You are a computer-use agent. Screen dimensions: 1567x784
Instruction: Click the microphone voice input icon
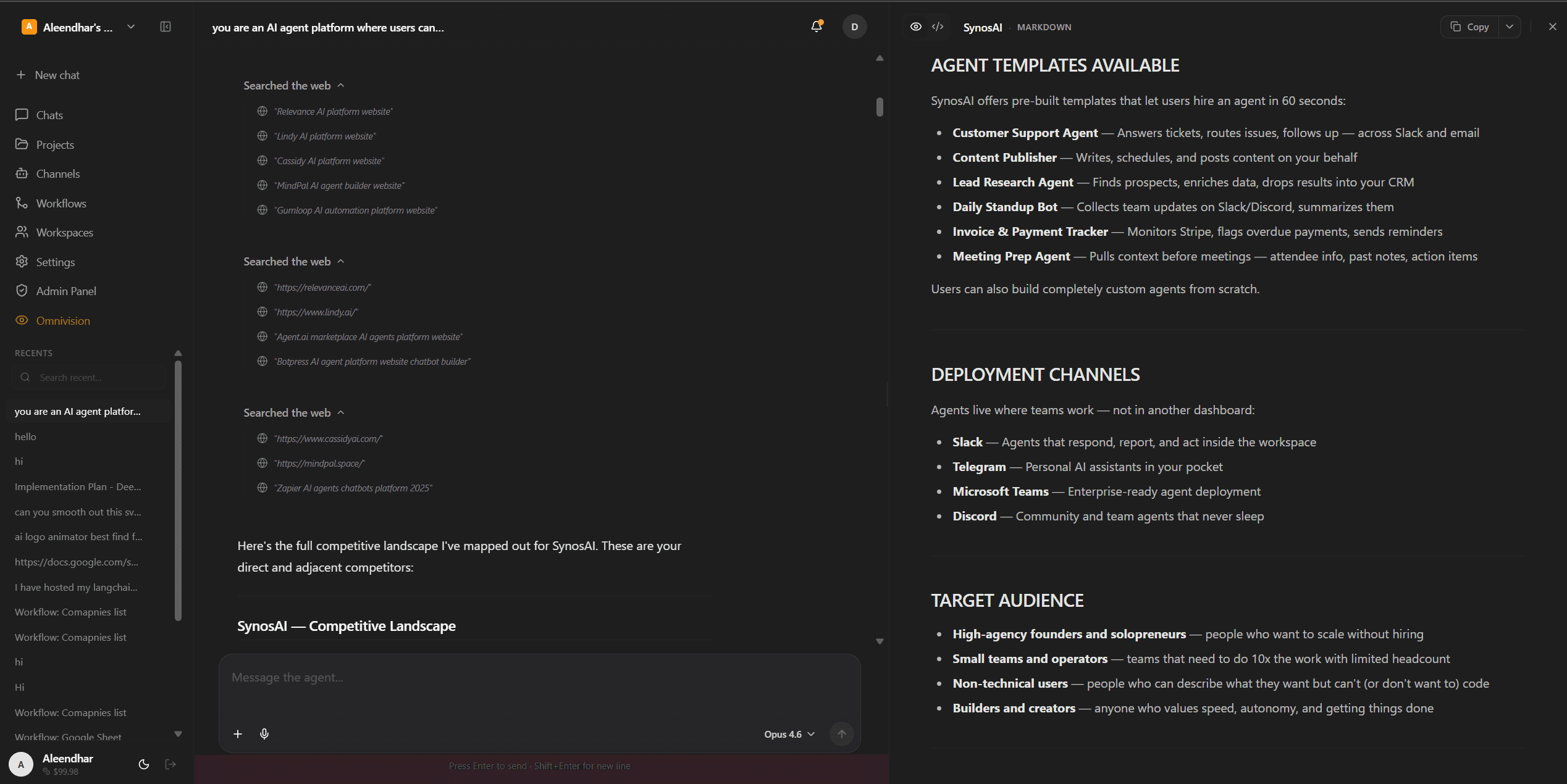click(x=264, y=733)
